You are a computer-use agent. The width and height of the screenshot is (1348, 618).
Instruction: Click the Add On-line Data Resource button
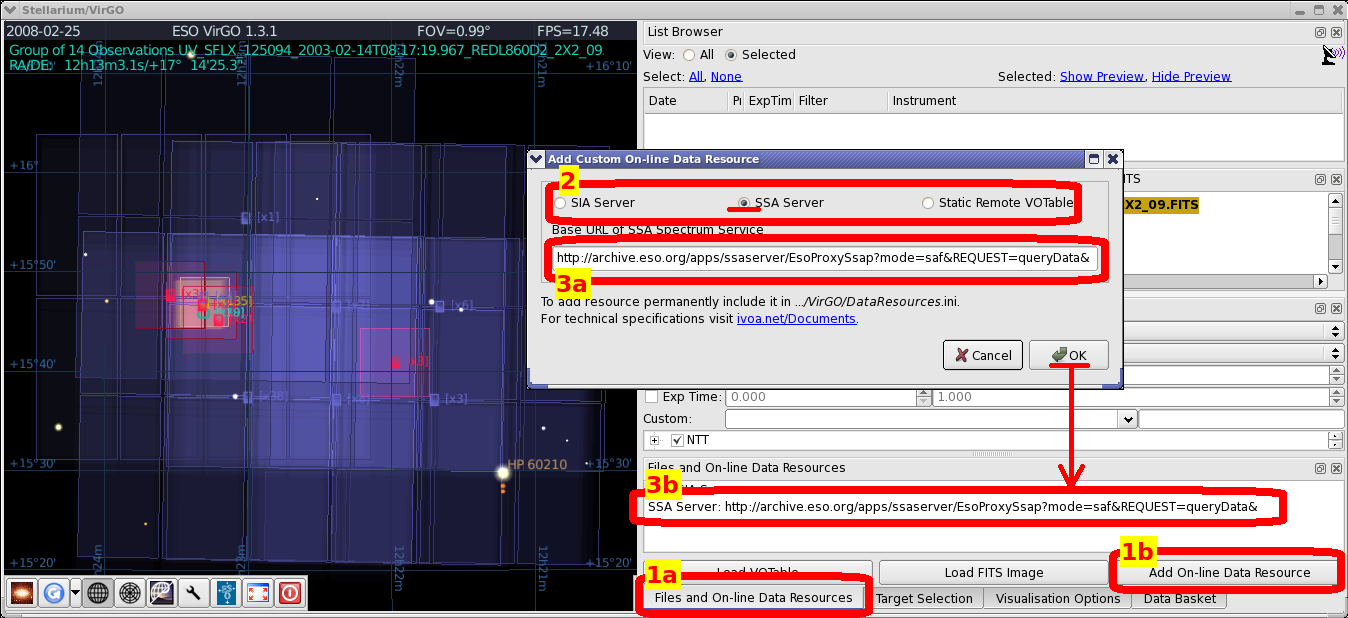1229,573
